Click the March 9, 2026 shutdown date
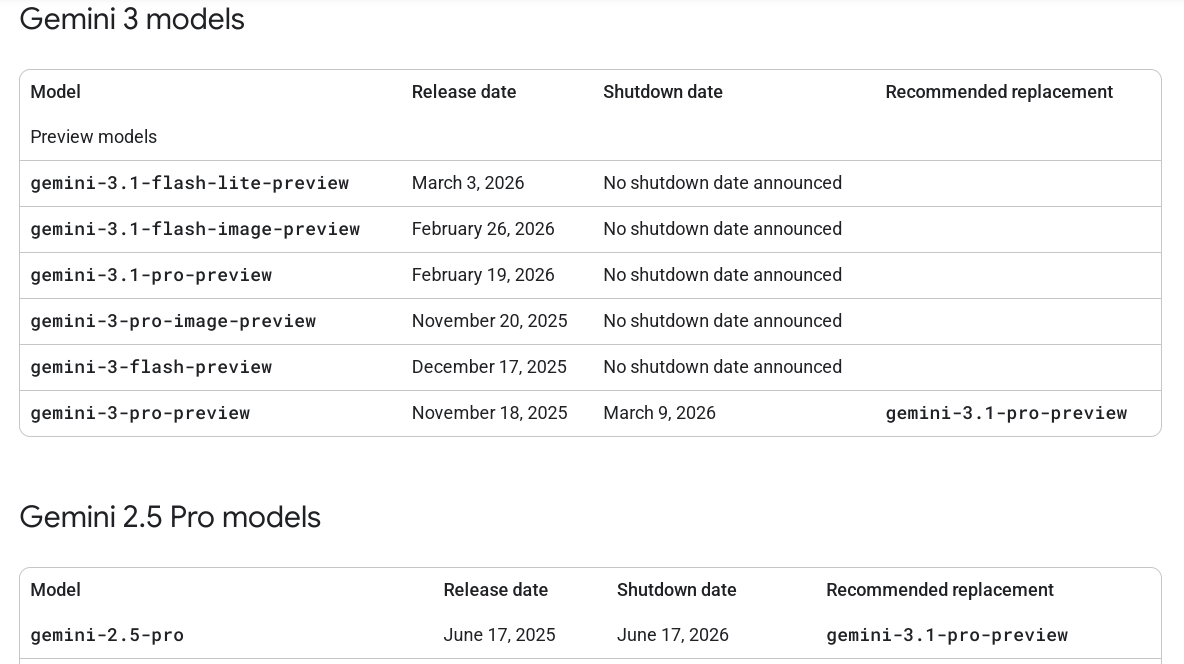This screenshot has height=664, width=1184. coord(659,413)
